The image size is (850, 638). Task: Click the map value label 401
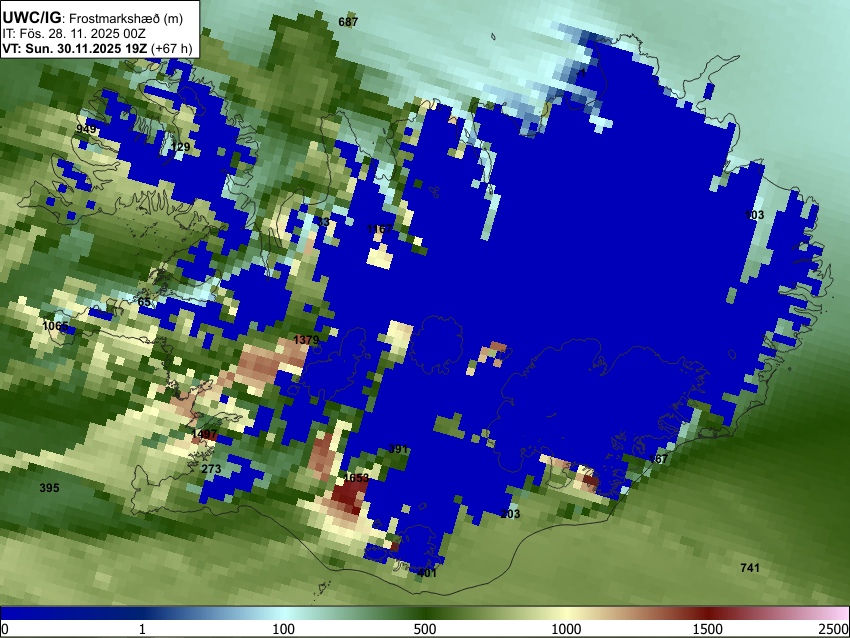427,573
